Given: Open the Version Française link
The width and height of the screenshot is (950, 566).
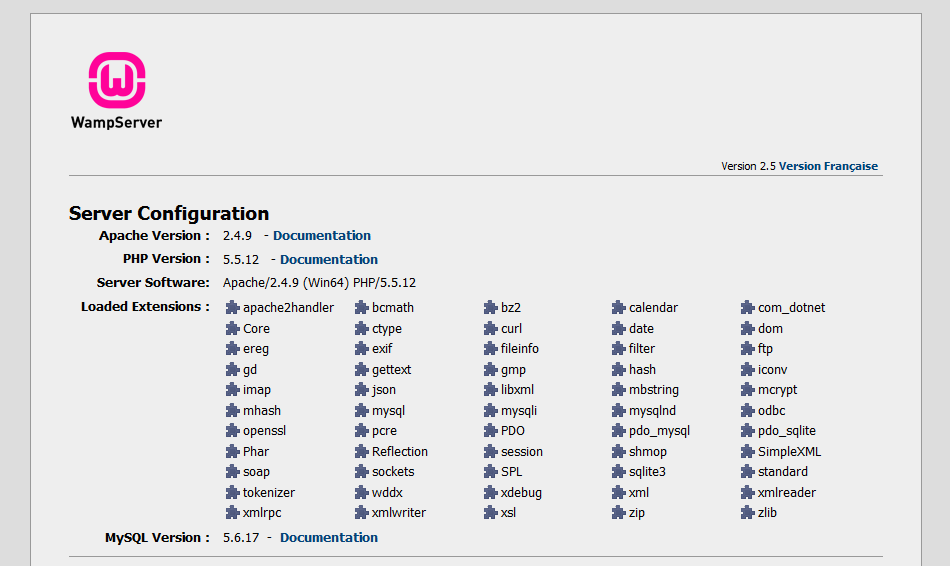Looking at the screenshot, I should point(828,166).
